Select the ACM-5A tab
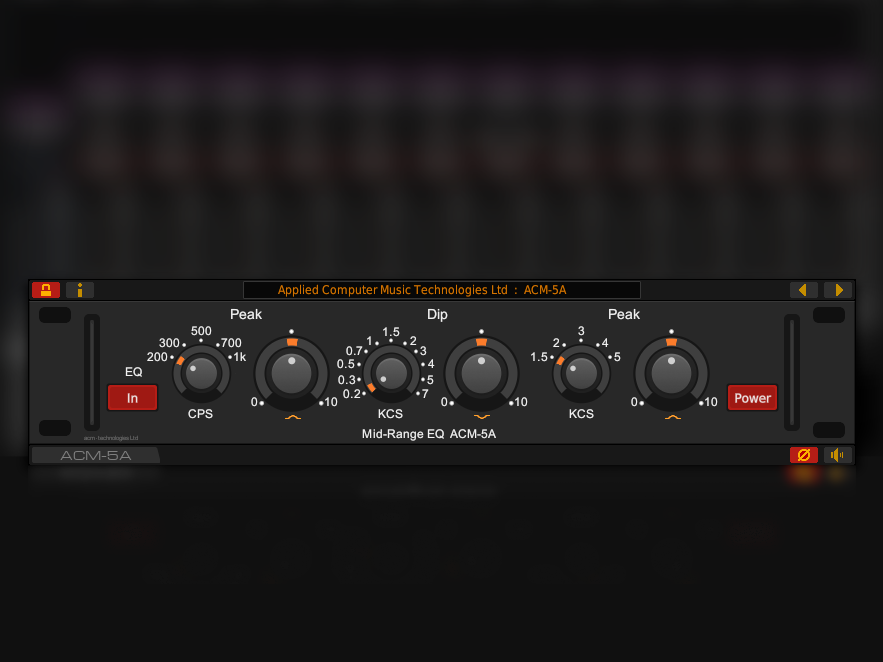This screenshot has width=883, height=662. pos(95,456)
